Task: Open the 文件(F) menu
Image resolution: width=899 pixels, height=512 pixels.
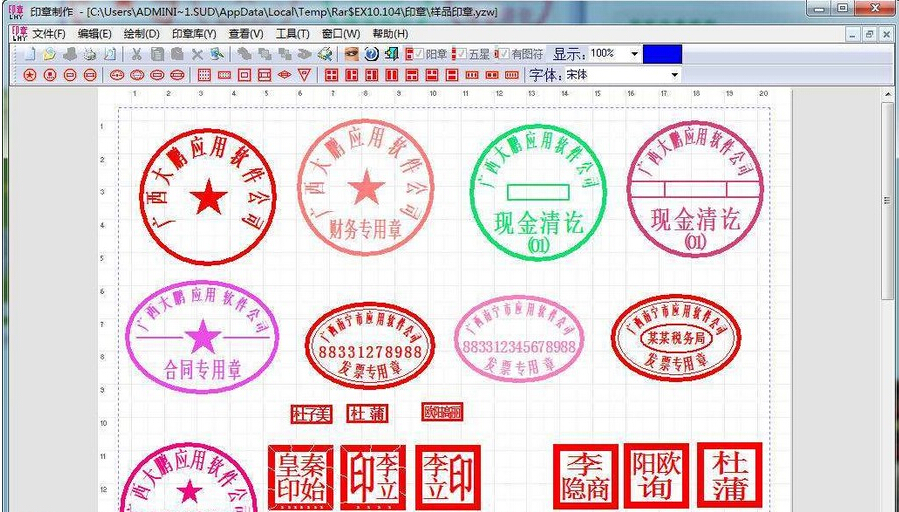Action: 49,34
